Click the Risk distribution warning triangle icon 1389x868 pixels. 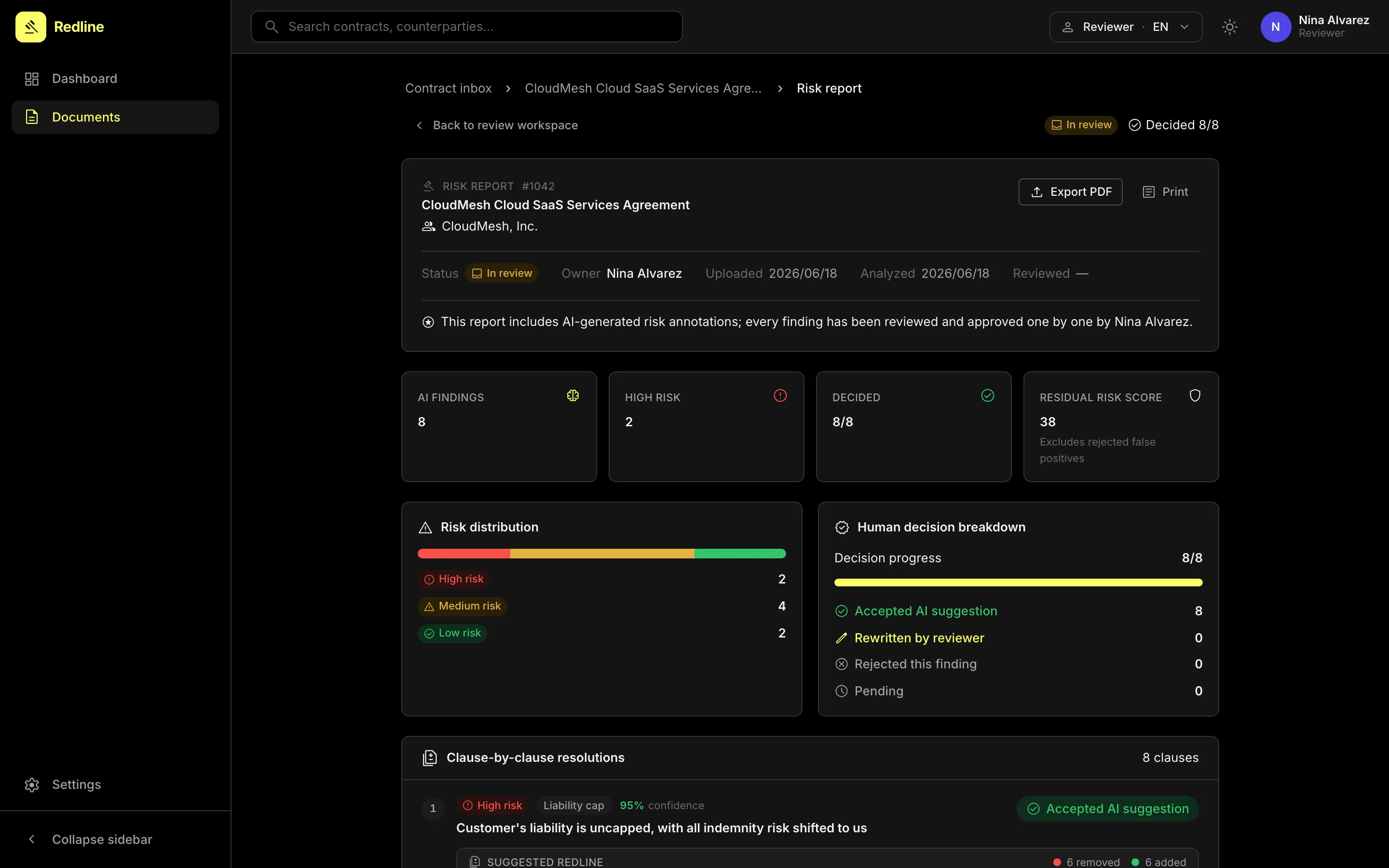pos(425,528)
